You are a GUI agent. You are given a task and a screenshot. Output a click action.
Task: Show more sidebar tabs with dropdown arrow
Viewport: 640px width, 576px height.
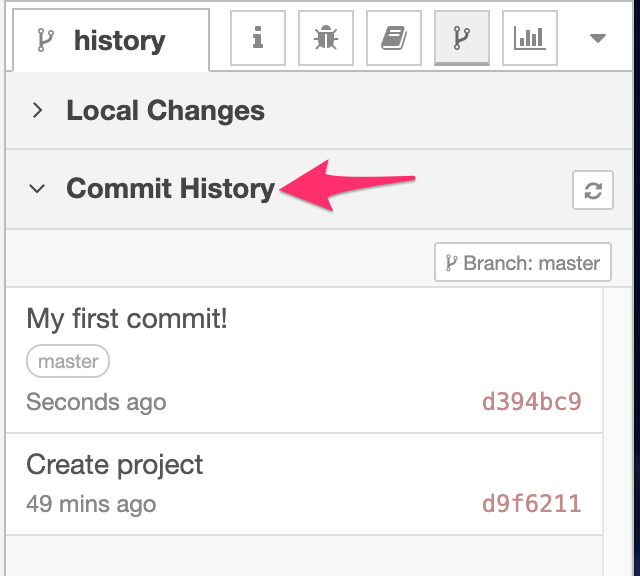(x=598, y=39)
